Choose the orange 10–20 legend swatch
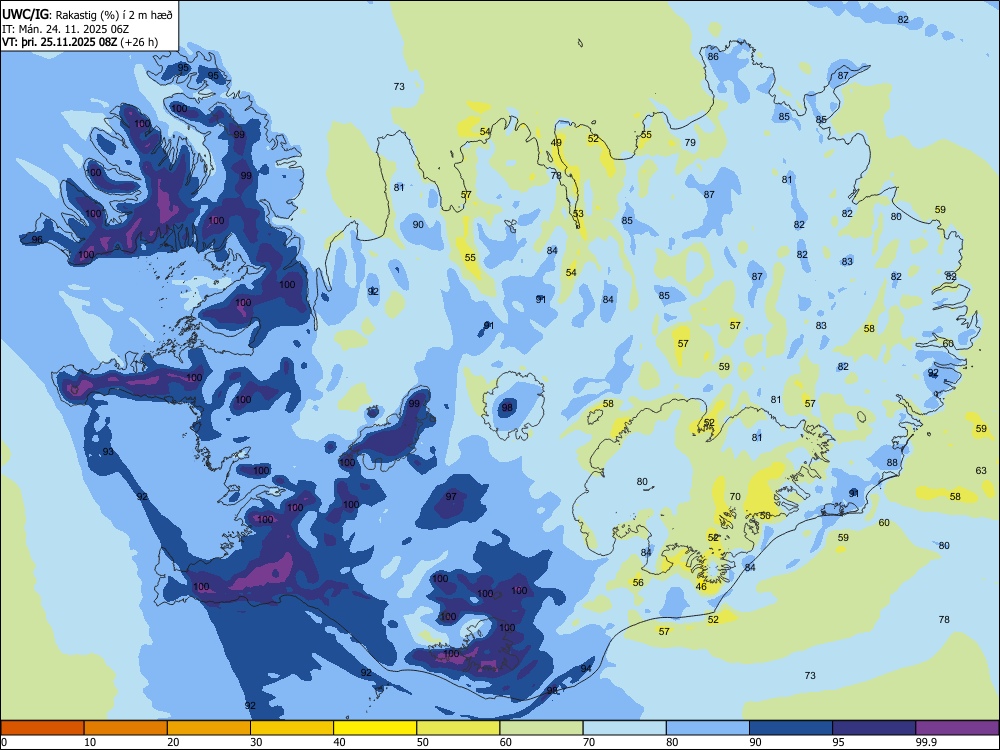The height and width of the screenshot is (750, 1000). [x=126, y=728]
